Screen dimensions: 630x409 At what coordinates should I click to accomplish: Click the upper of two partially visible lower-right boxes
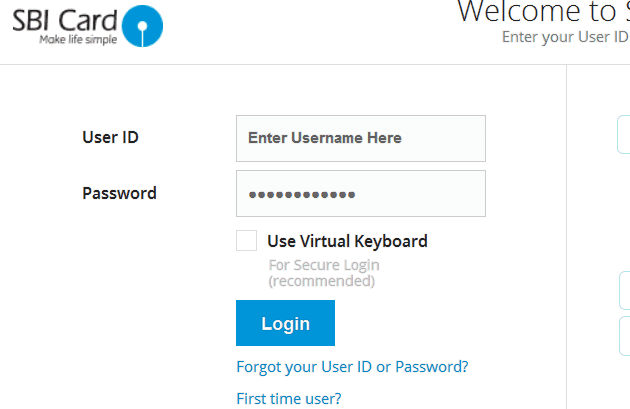625,290
